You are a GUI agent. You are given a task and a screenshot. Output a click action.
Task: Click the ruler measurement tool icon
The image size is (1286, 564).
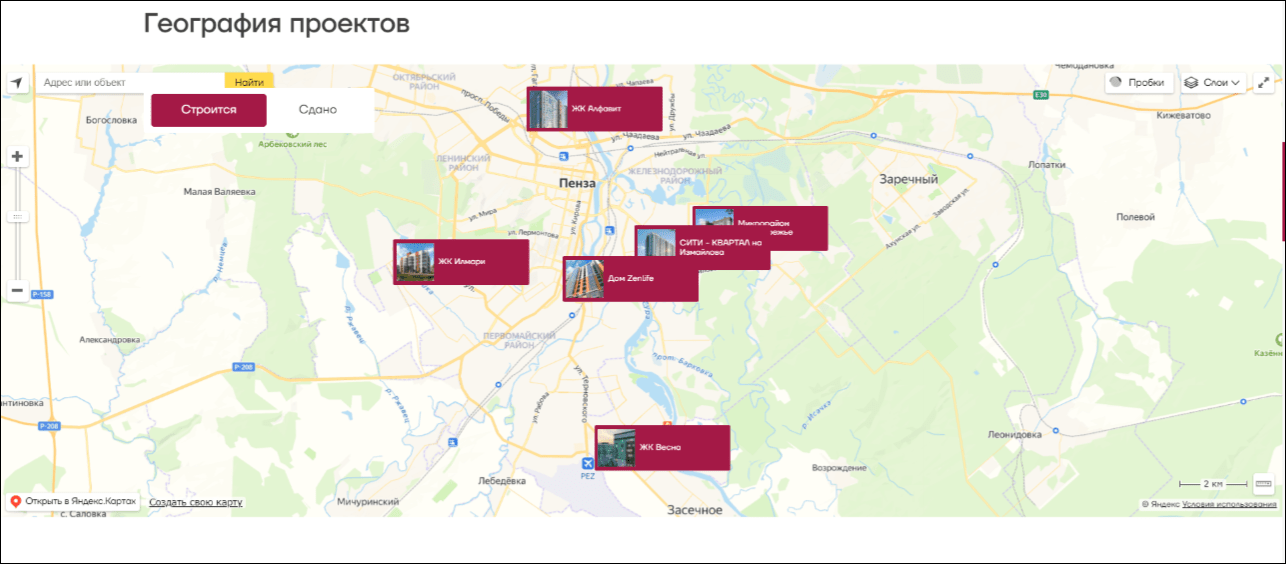[1263, 484]
